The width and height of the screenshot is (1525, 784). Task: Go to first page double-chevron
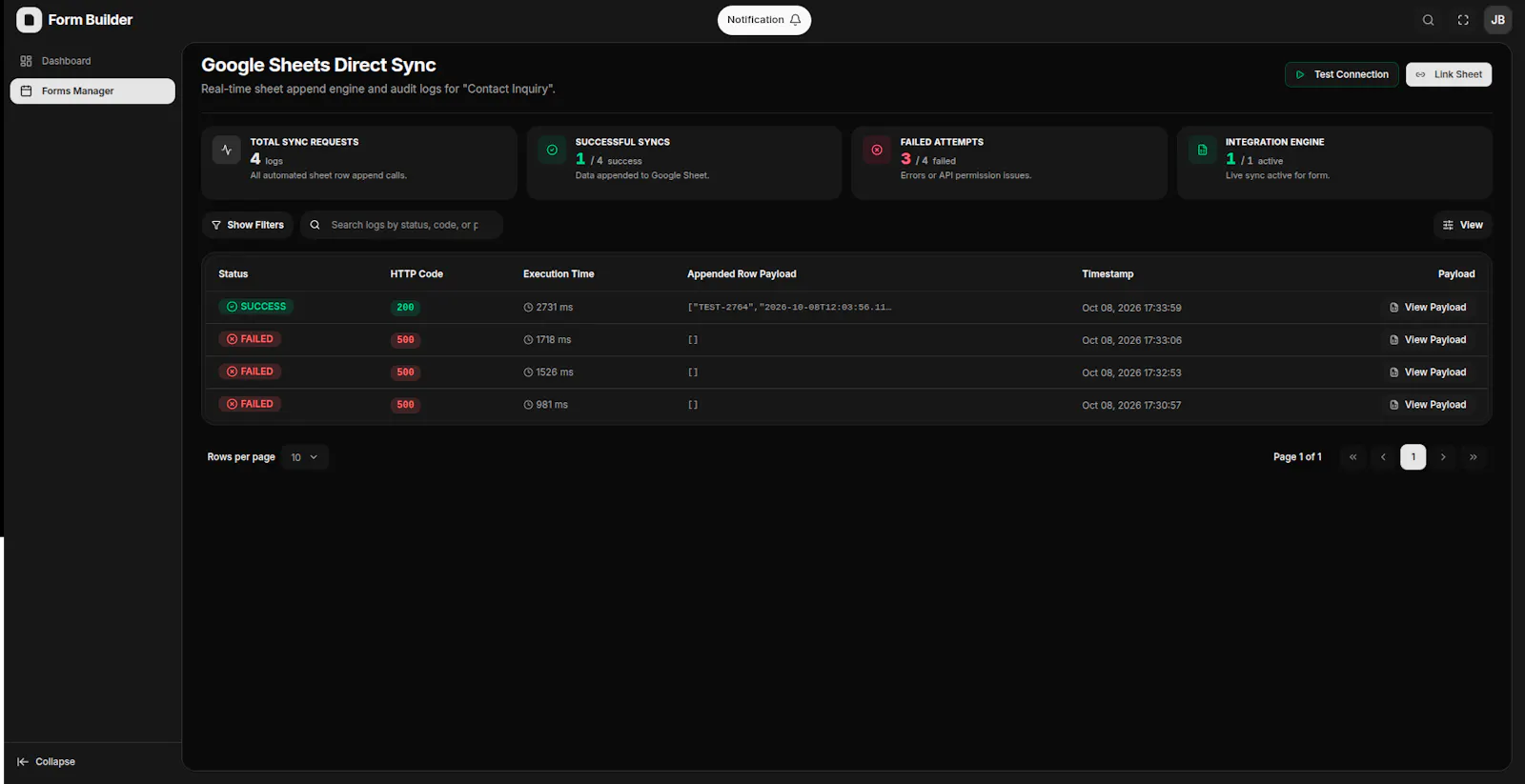[x=1352, y=457]
